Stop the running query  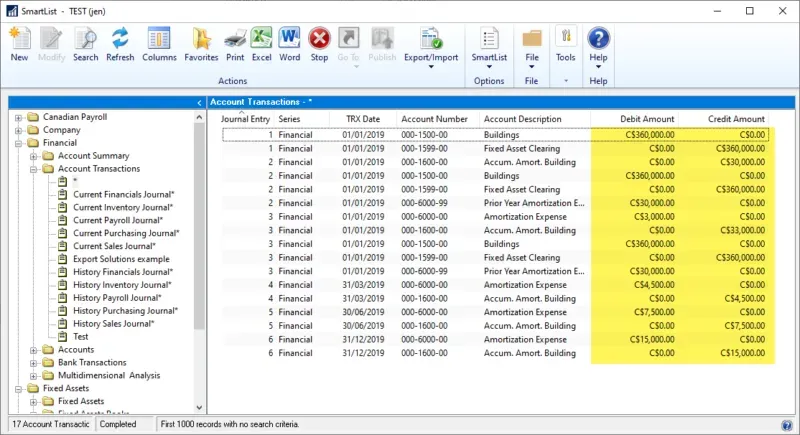point(319,44)
